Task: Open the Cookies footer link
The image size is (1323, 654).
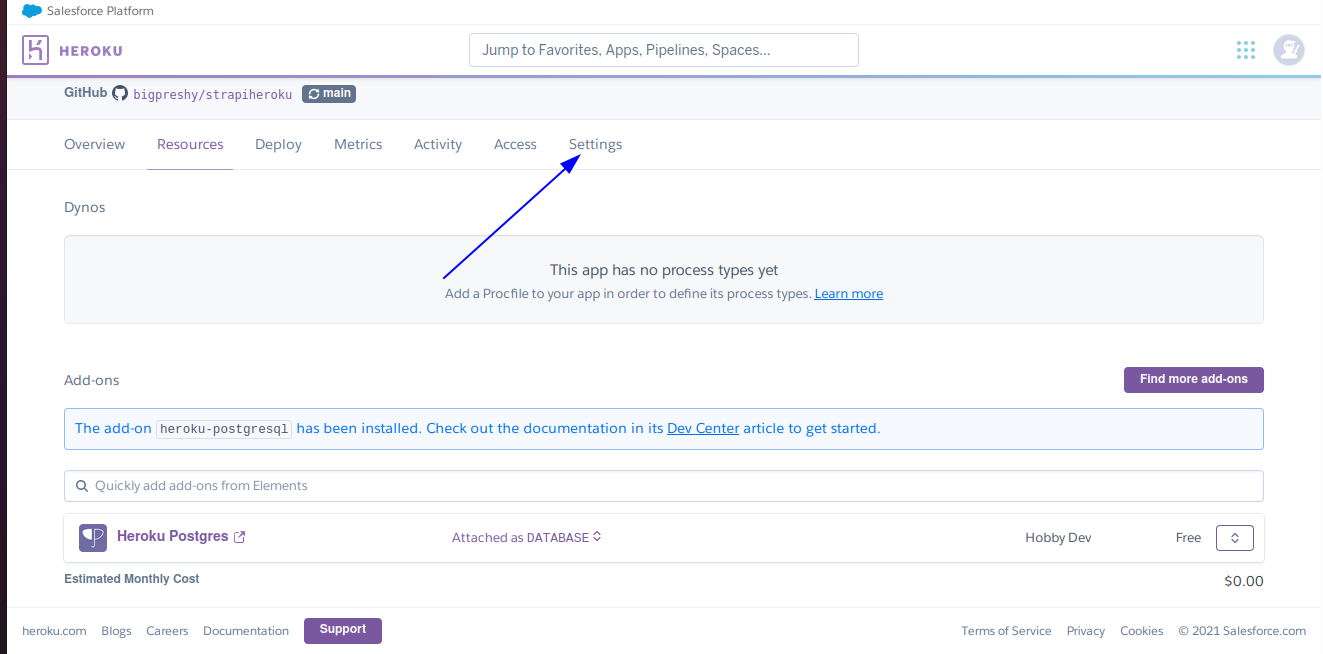Action: coord(1142,631)
